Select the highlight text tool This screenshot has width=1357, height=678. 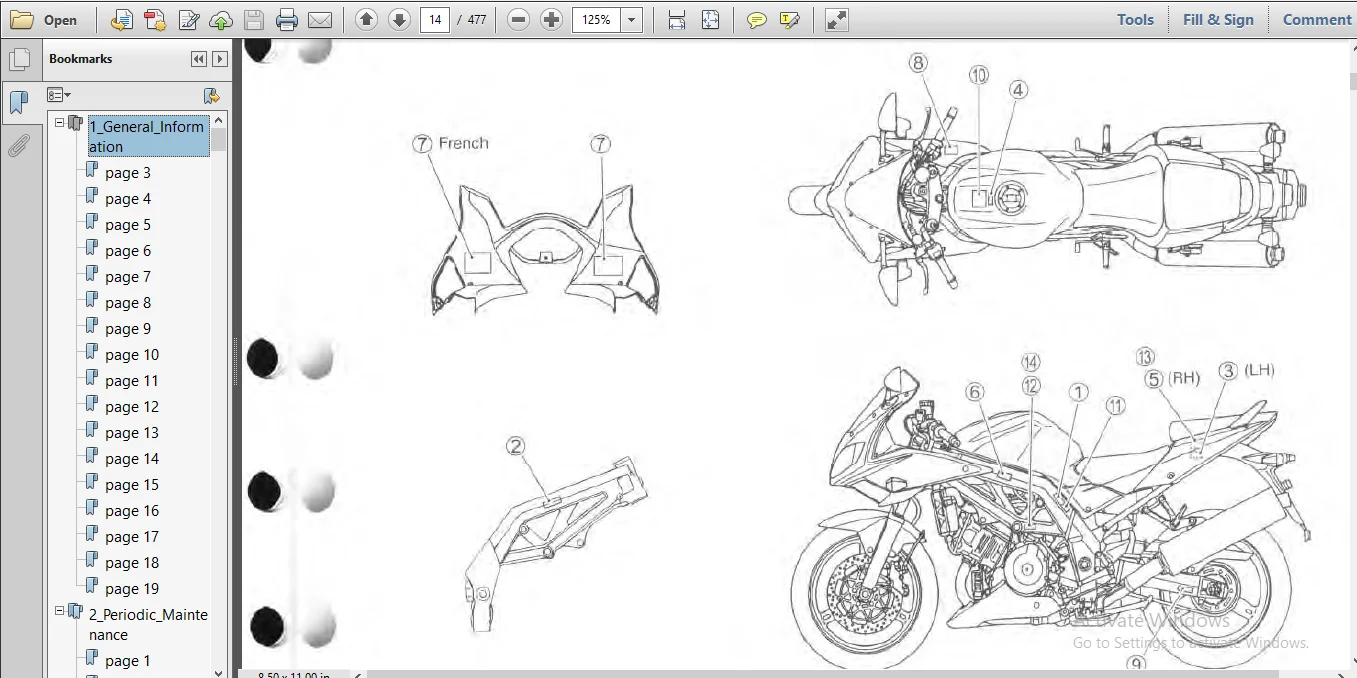pyautogui.click(x=790, y=20)
